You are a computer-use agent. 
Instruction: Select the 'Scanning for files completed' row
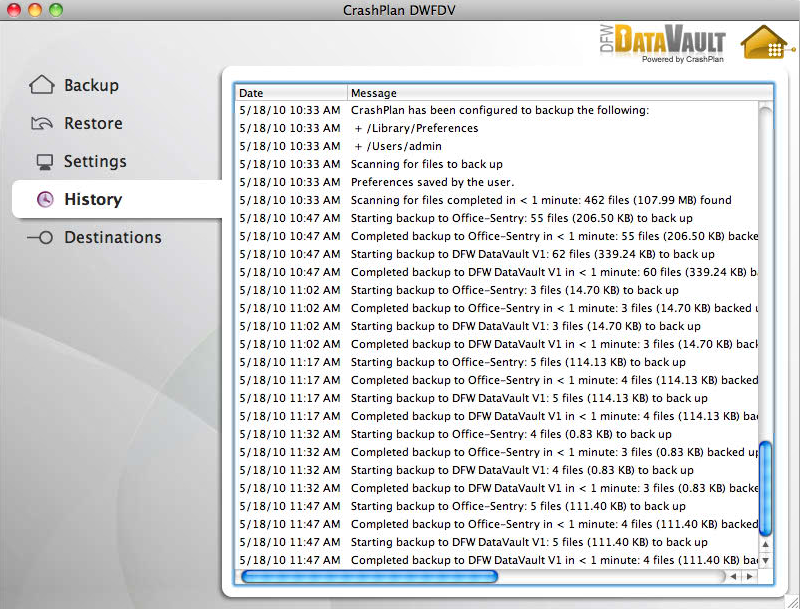[x=497, y=200]
